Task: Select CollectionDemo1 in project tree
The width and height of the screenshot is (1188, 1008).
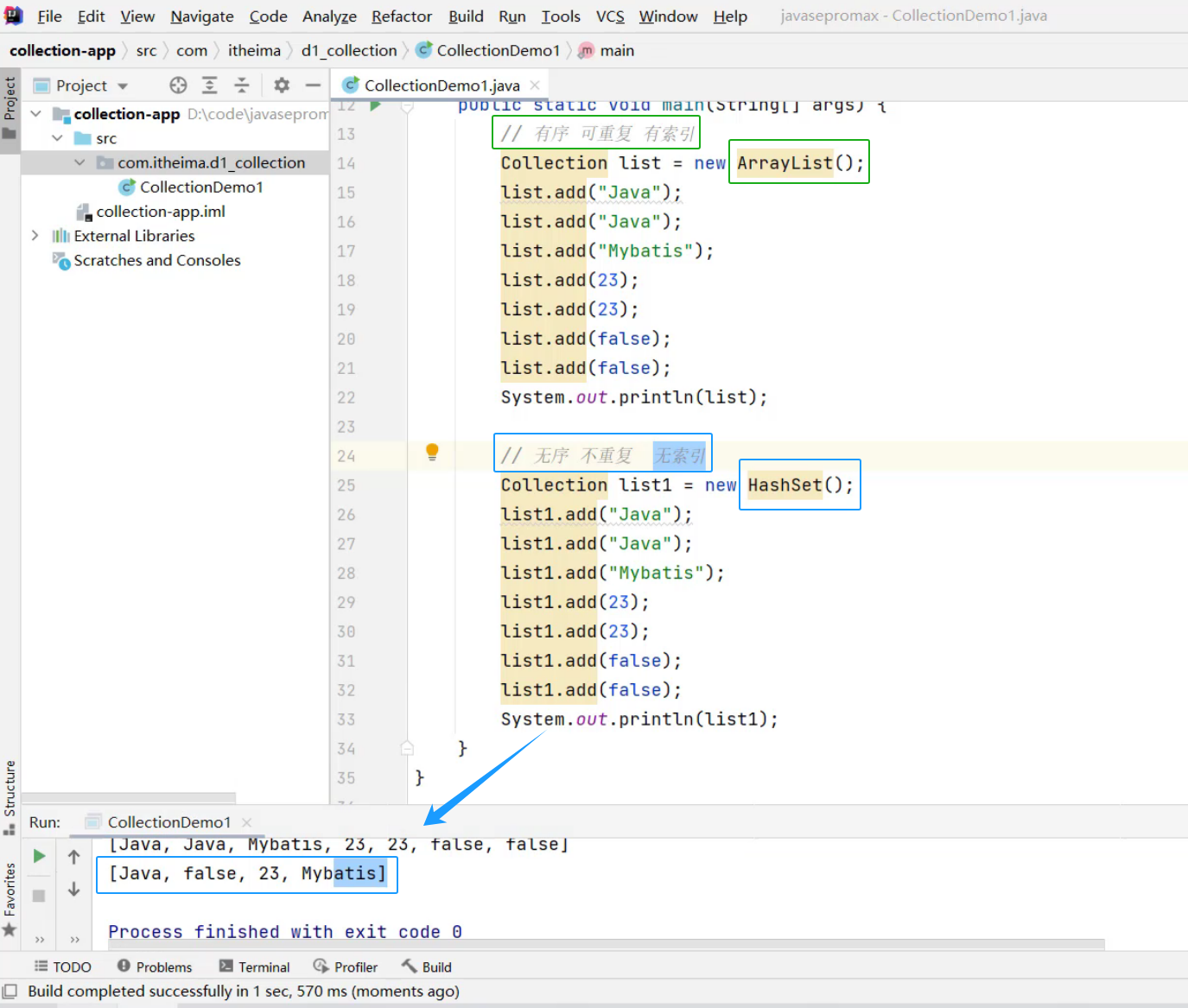Action: tap(201, 187)
